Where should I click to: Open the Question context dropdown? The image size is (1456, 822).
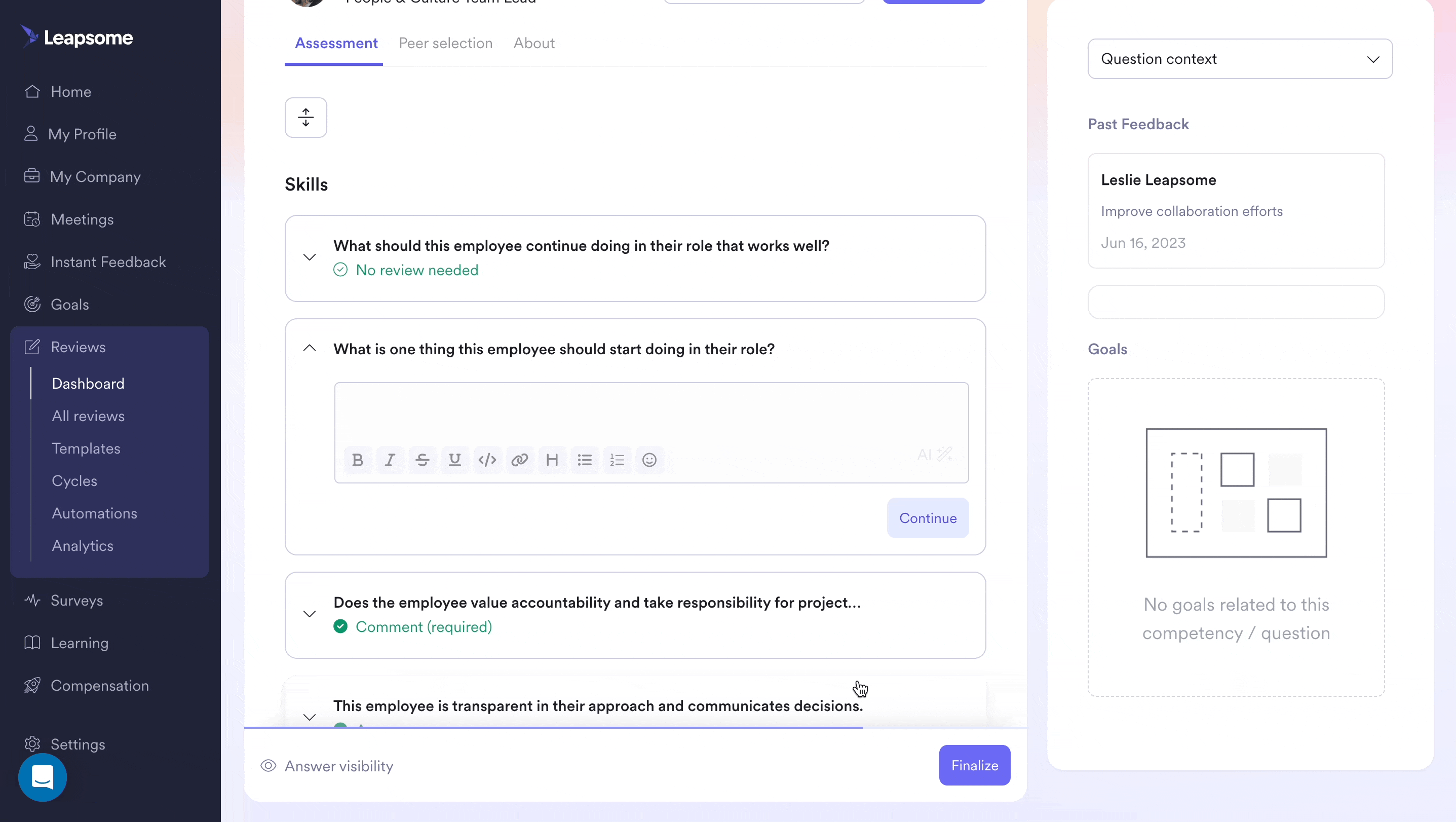click(x=1240, y=59)
